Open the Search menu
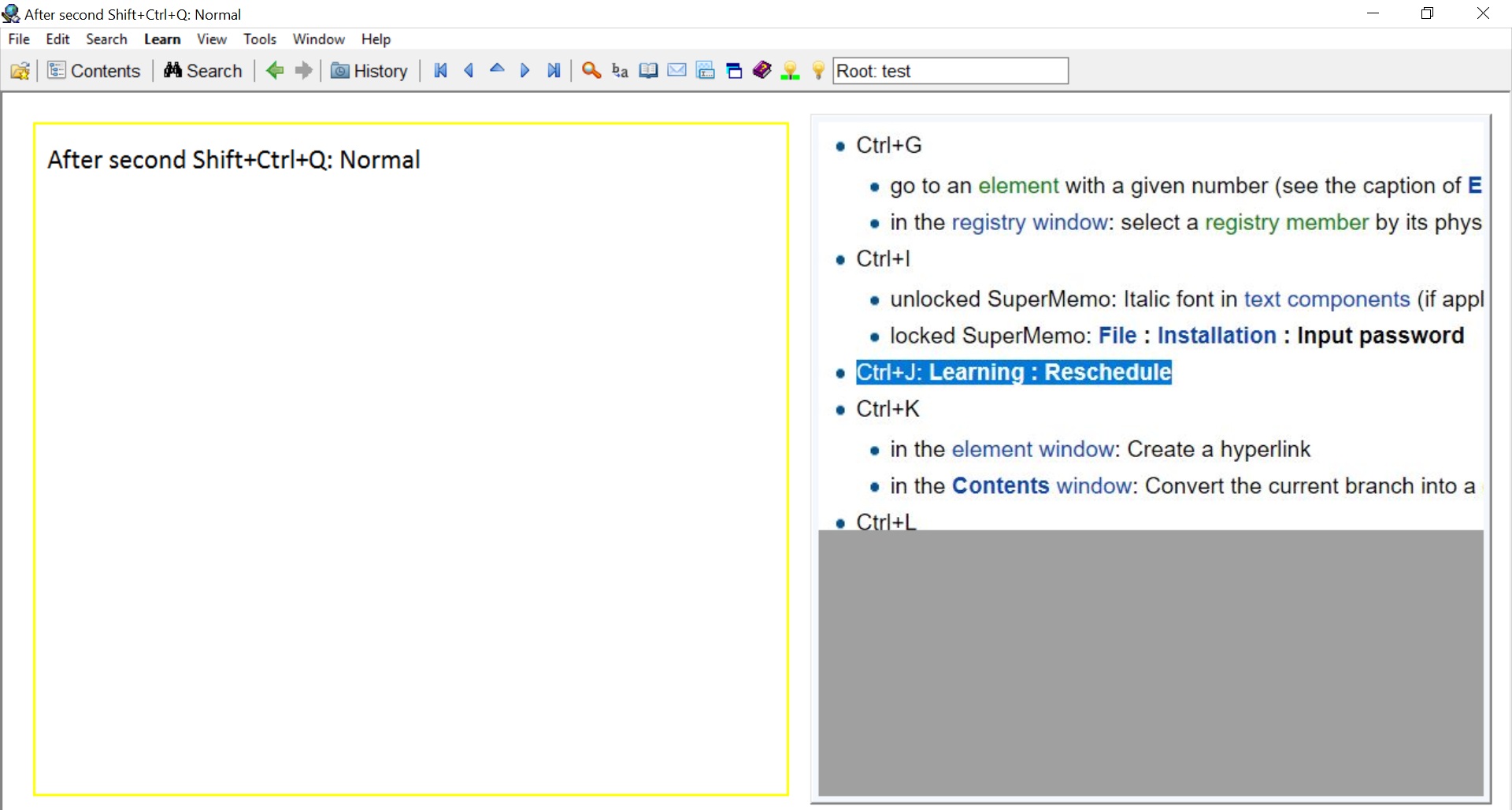1512x810 pixels. [106, 39]
